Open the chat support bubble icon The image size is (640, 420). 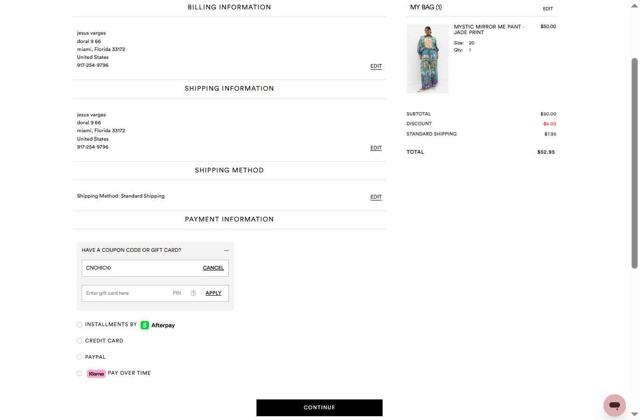[x=614, y=405]
